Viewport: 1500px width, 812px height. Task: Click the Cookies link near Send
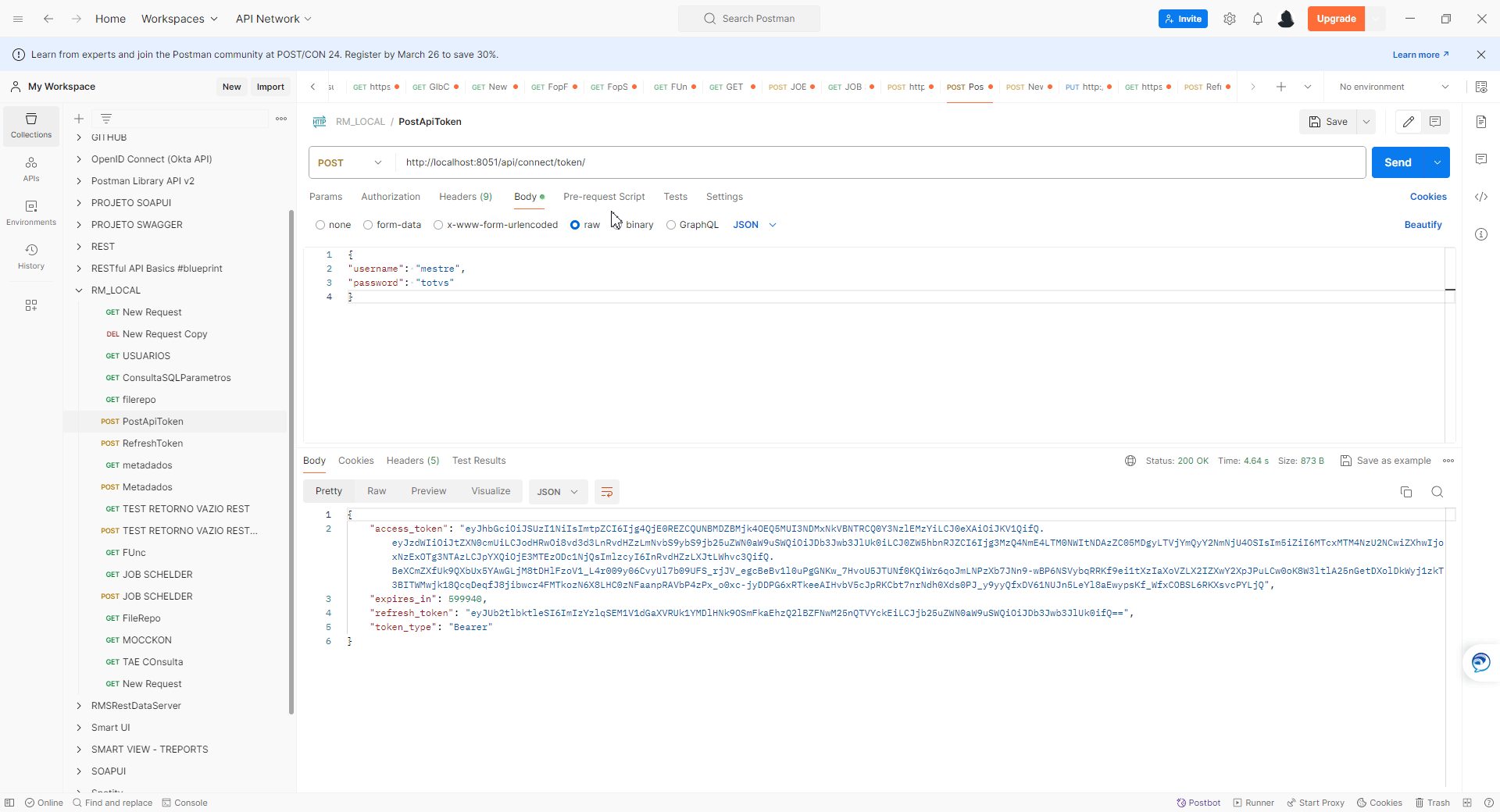1428,197
